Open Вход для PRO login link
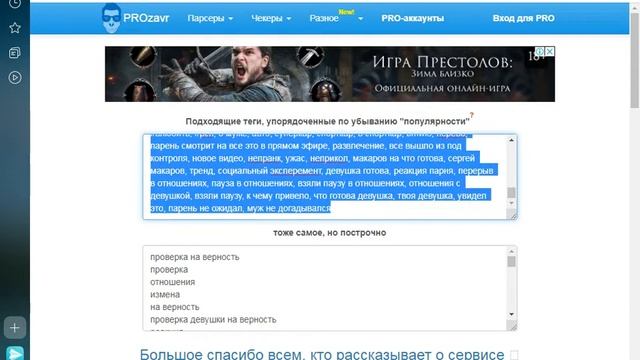Image resolution: width=640 pixels, height=360 pixels. pos(523,18)
